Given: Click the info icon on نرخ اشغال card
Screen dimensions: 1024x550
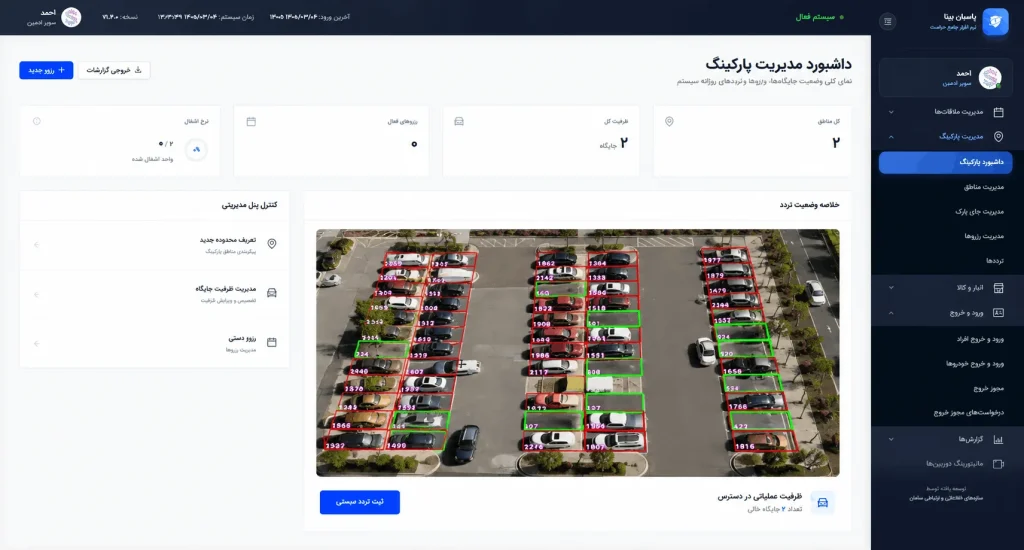Looking at the screenshot, I should point(37,121).
